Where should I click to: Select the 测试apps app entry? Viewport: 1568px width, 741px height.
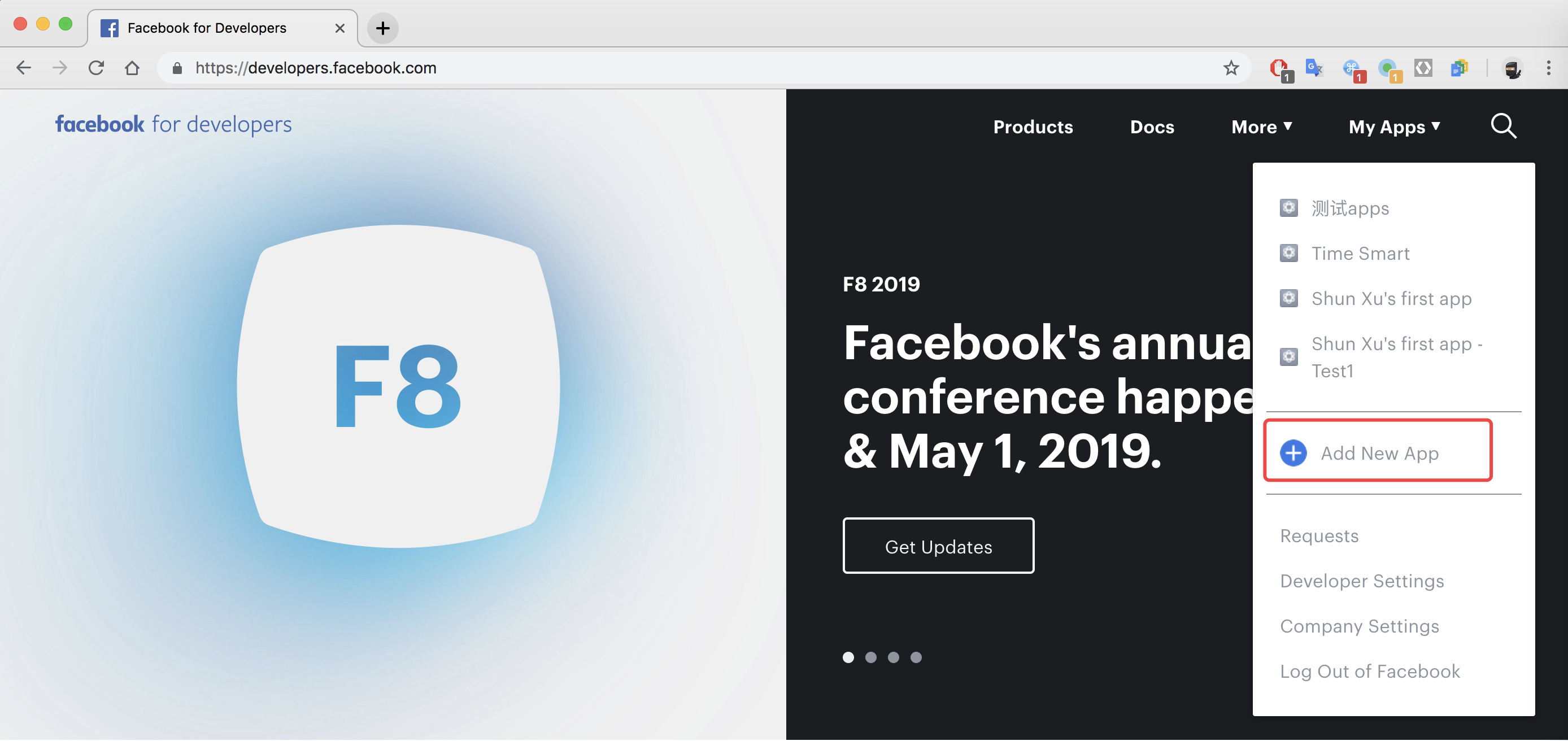point(1350,209)
